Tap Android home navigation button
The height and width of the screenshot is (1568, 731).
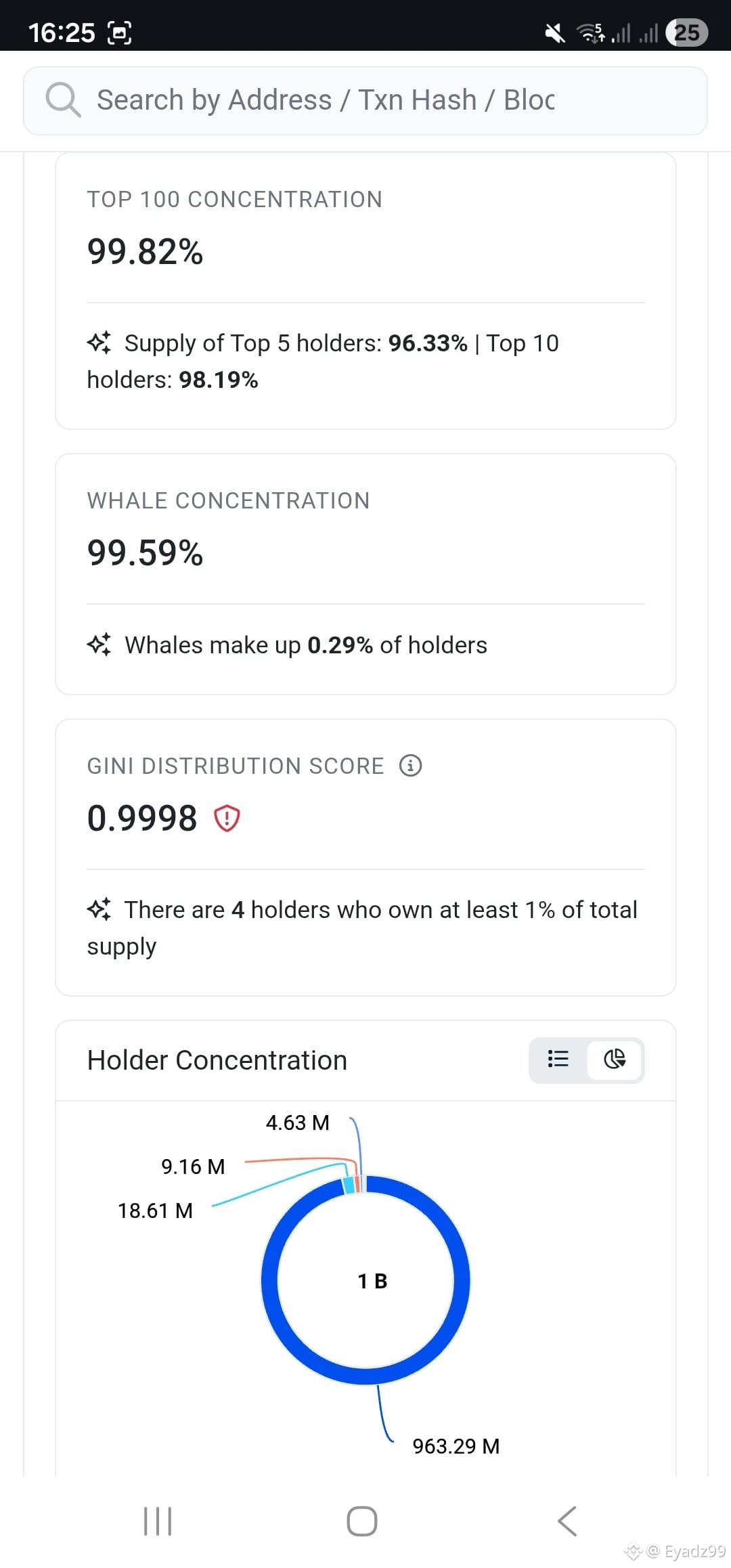click(362, 1521)
